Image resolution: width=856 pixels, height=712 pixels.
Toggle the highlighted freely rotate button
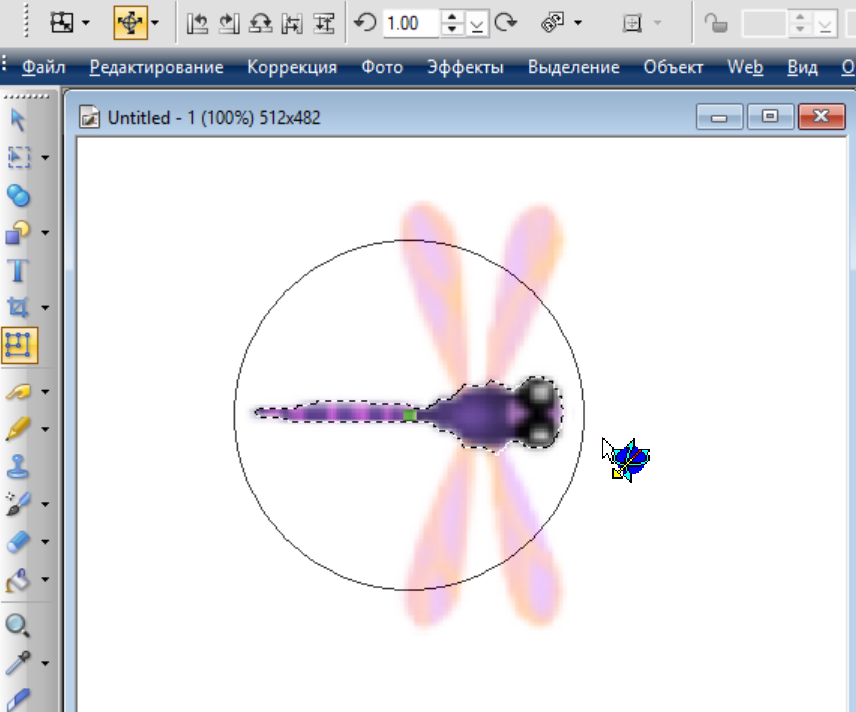point(130,23)
